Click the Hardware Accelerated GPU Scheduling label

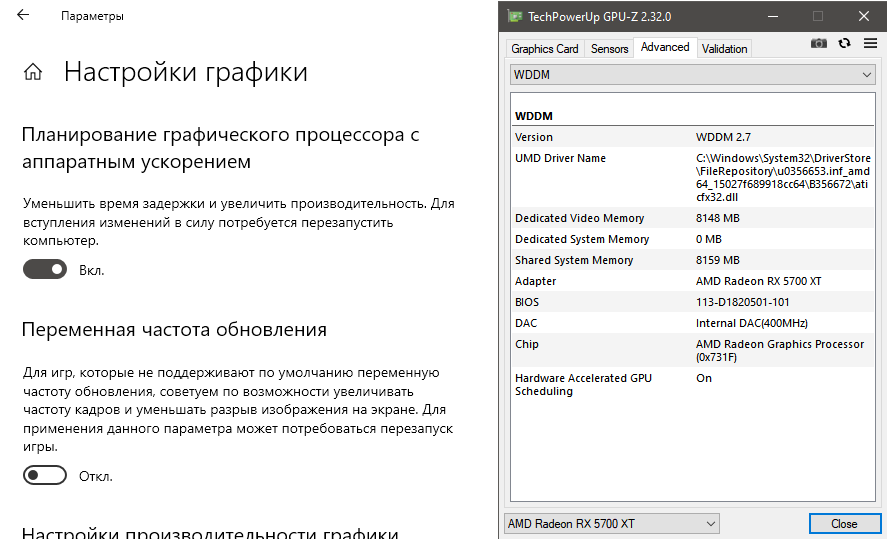583,385
